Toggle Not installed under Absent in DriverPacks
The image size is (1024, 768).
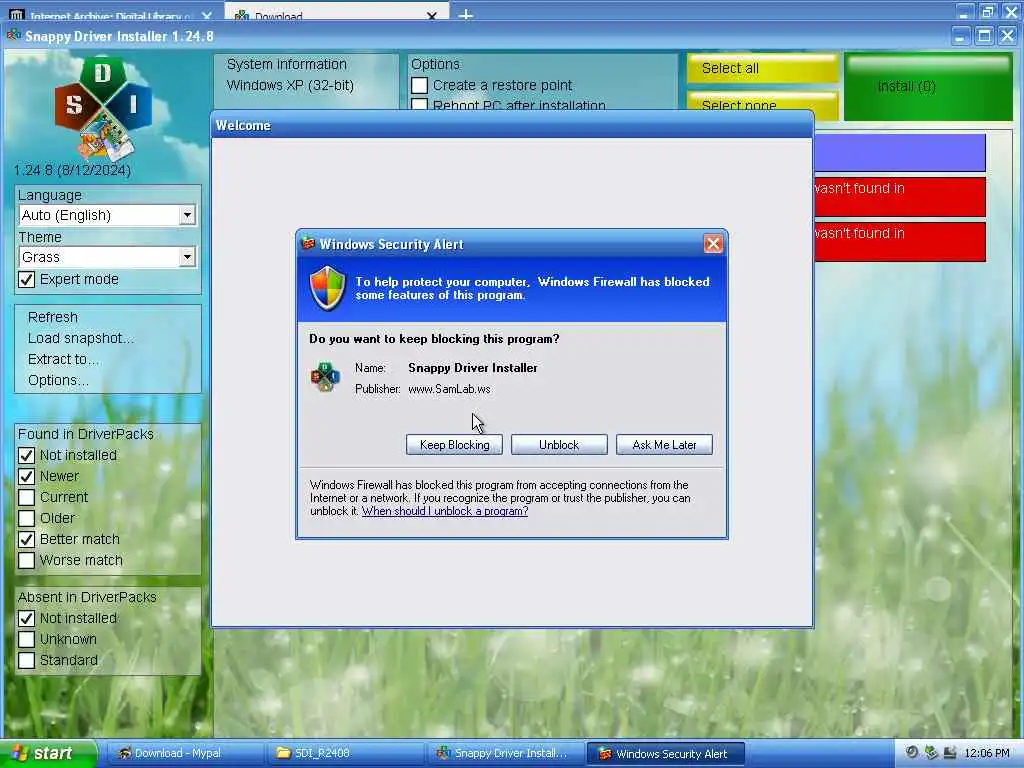(27, 618)
